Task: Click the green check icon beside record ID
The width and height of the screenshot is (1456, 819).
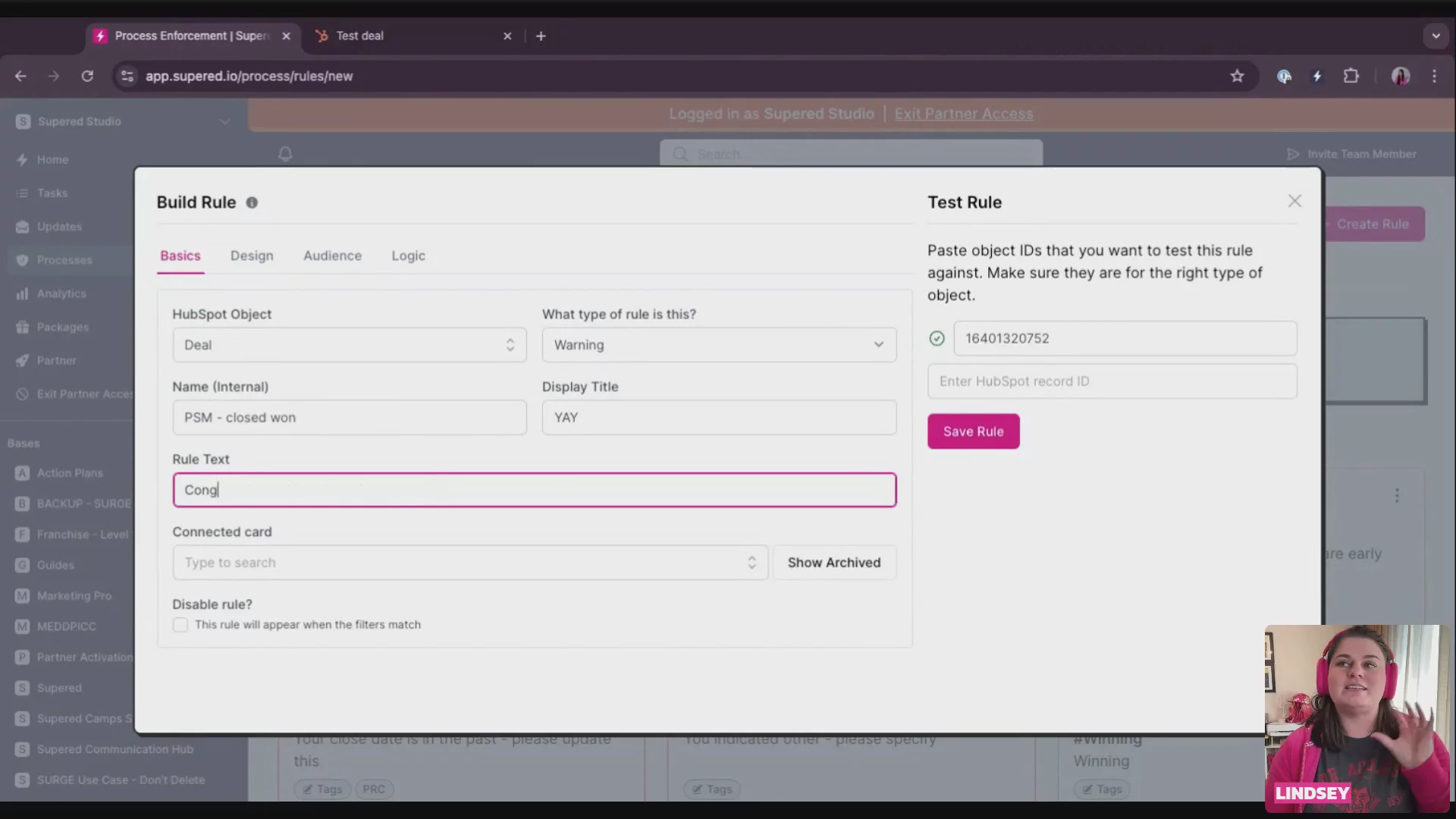Action: point(937,338)
